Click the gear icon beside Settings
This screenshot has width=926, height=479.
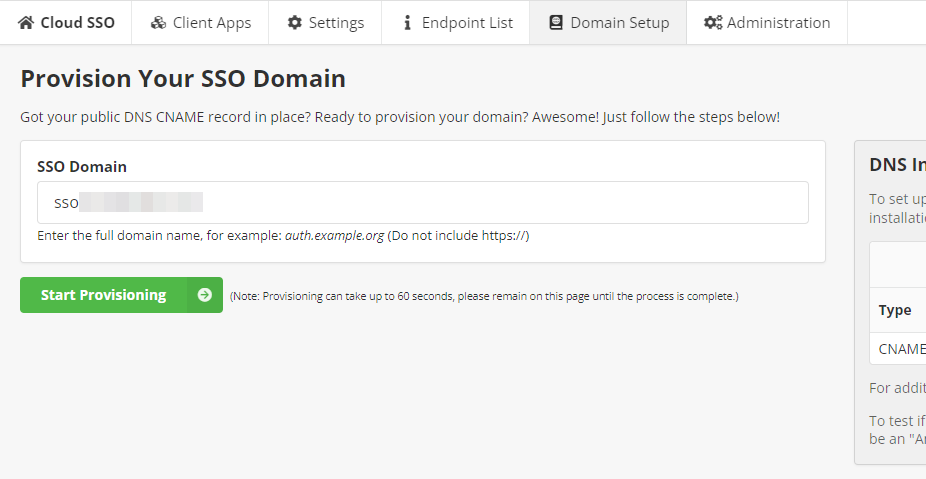click(x=294, y=22)
